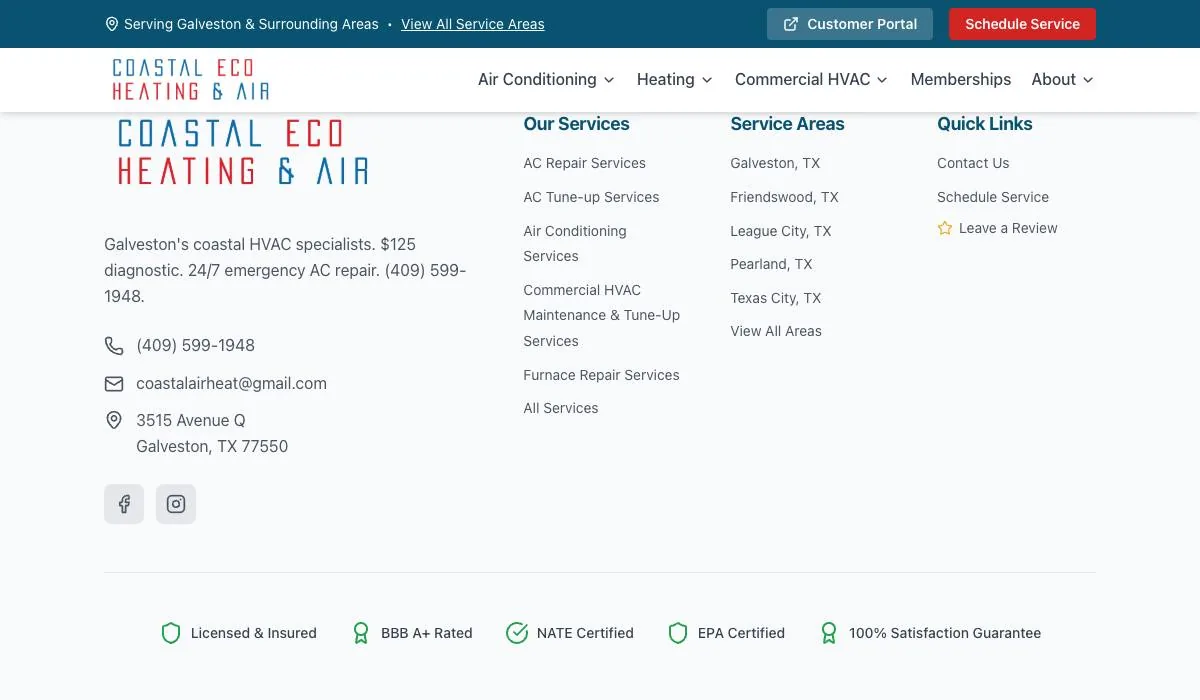Expand the Air Conditioning menu chevron
Image resolution: width=1200 pixels, height=700 pixels.
pos(609,80)
